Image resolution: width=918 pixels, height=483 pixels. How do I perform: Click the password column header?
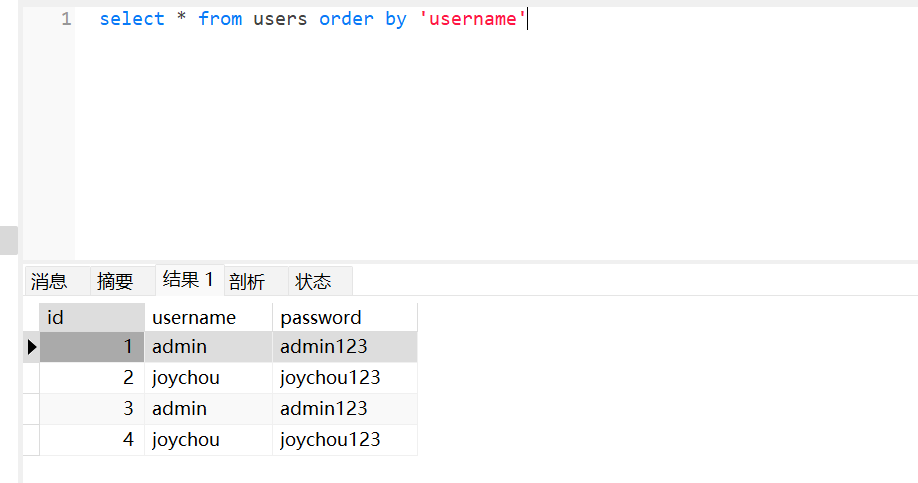tap(344, 317)
